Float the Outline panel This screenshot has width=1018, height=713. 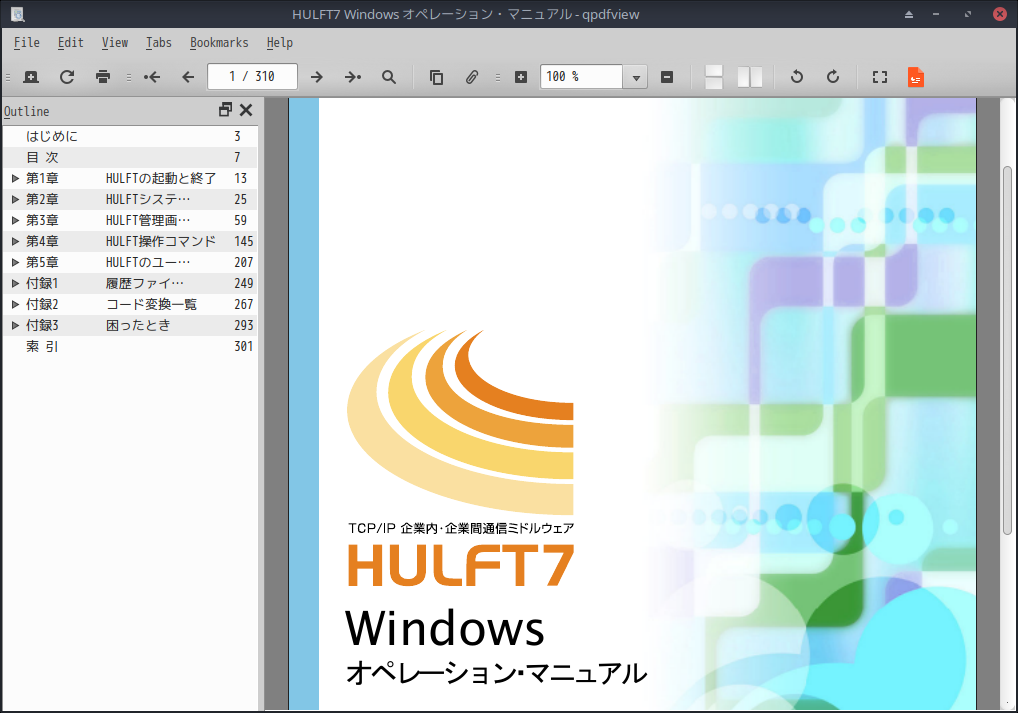pos(225,110)
